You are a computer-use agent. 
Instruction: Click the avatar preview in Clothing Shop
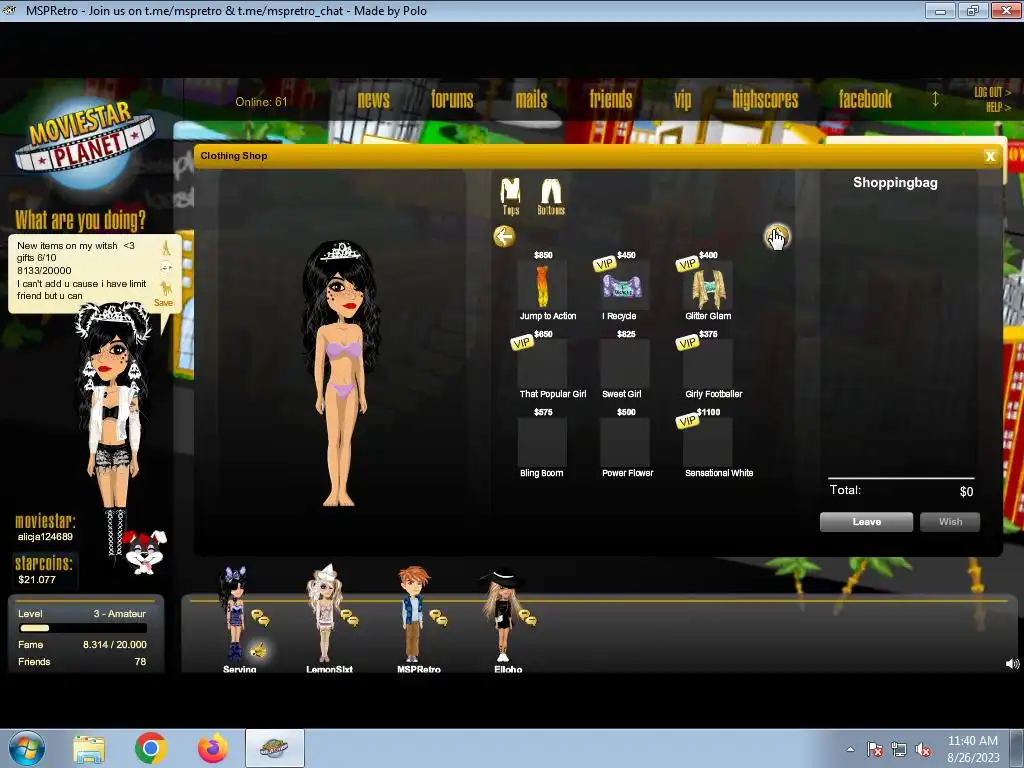(x=340, y=374)
